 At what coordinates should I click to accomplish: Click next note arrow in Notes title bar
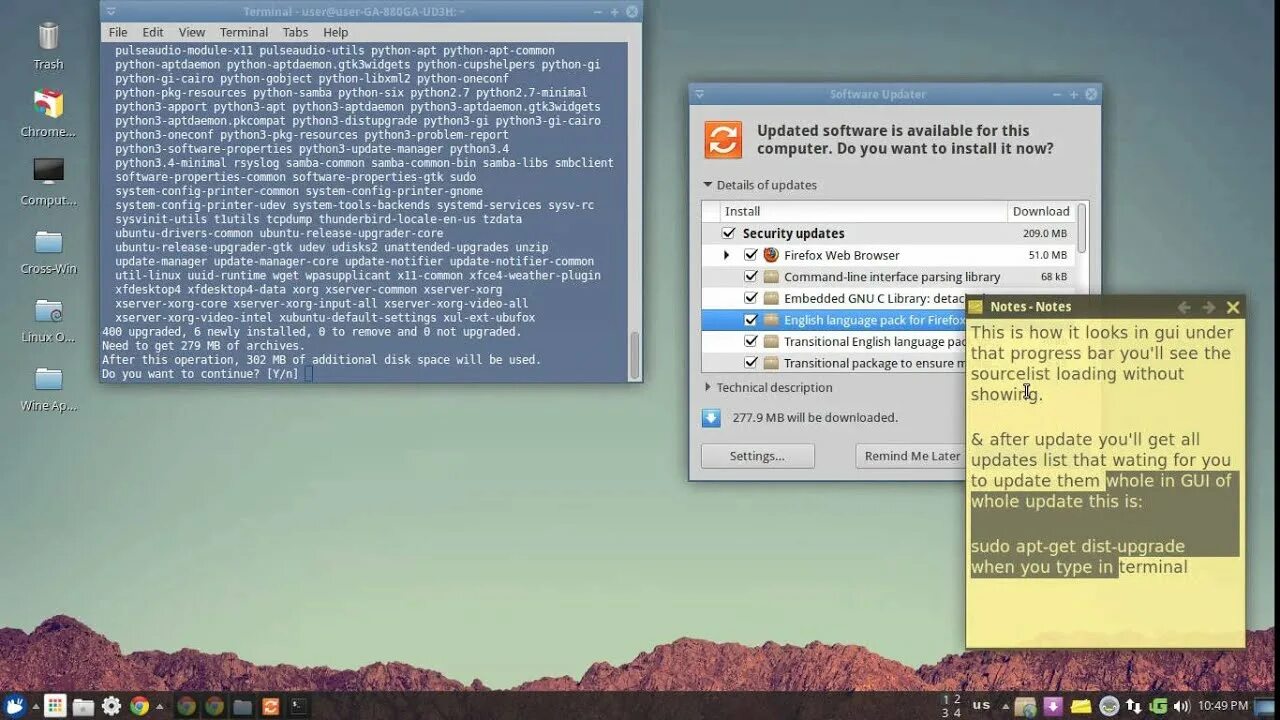1208,307
